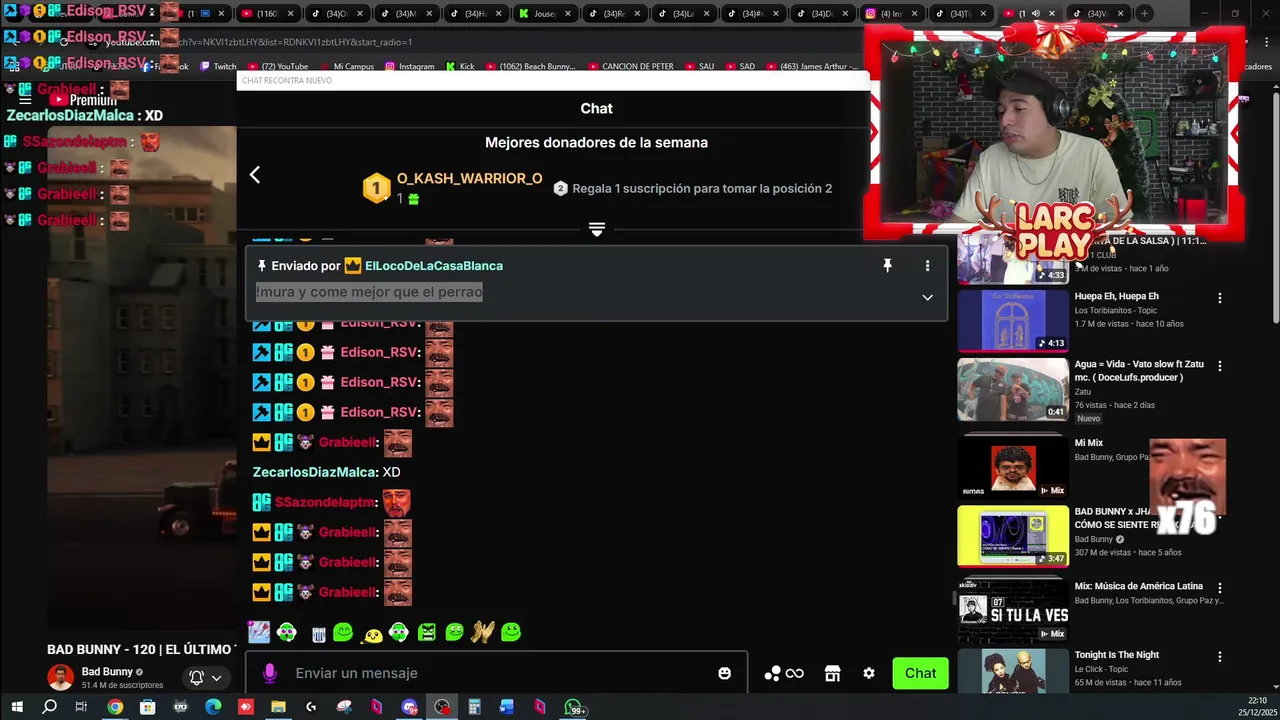This screenshot has height=720, width=1280.
Task: Unpin the pinned message with pin icon
Action: [x=887, y=266]
